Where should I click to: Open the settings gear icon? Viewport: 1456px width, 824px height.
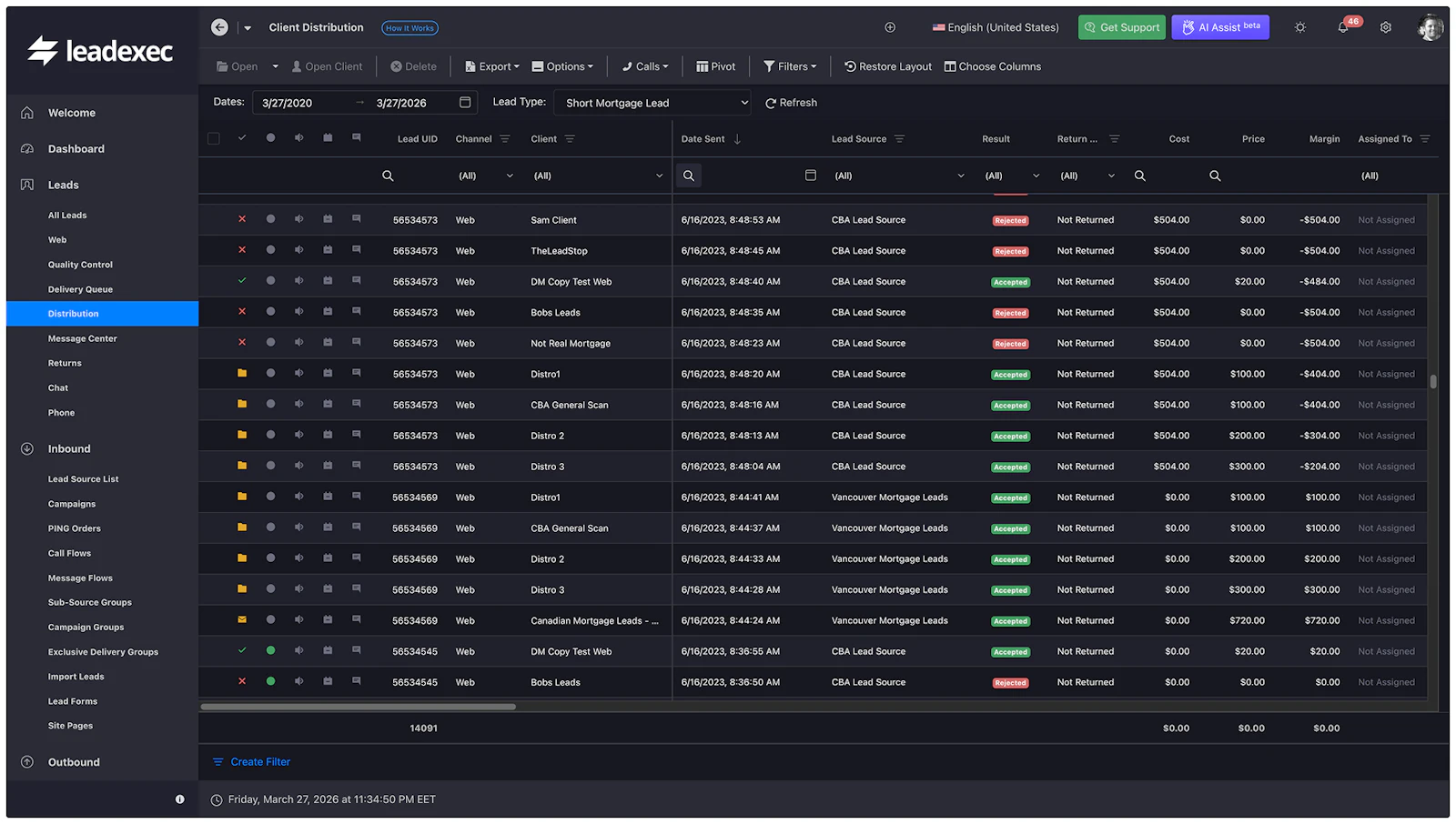coord(1386,27)
